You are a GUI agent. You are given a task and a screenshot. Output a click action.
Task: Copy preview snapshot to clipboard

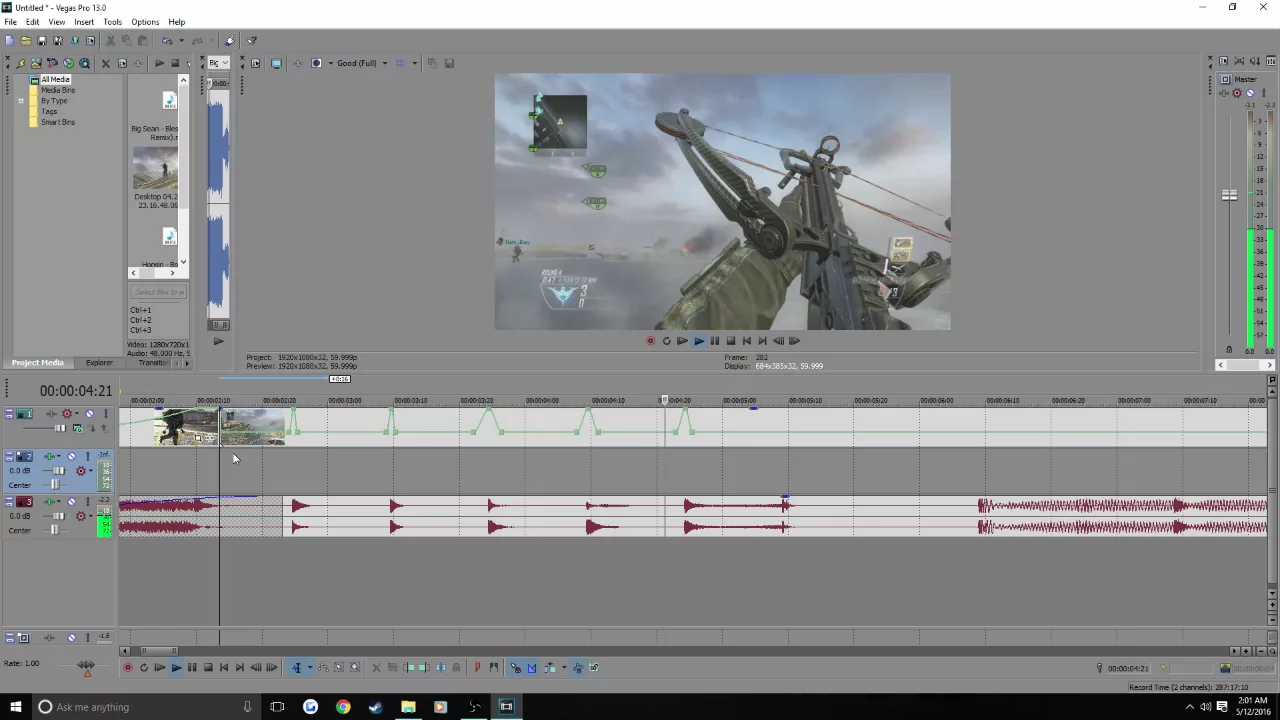pos(432,63)
